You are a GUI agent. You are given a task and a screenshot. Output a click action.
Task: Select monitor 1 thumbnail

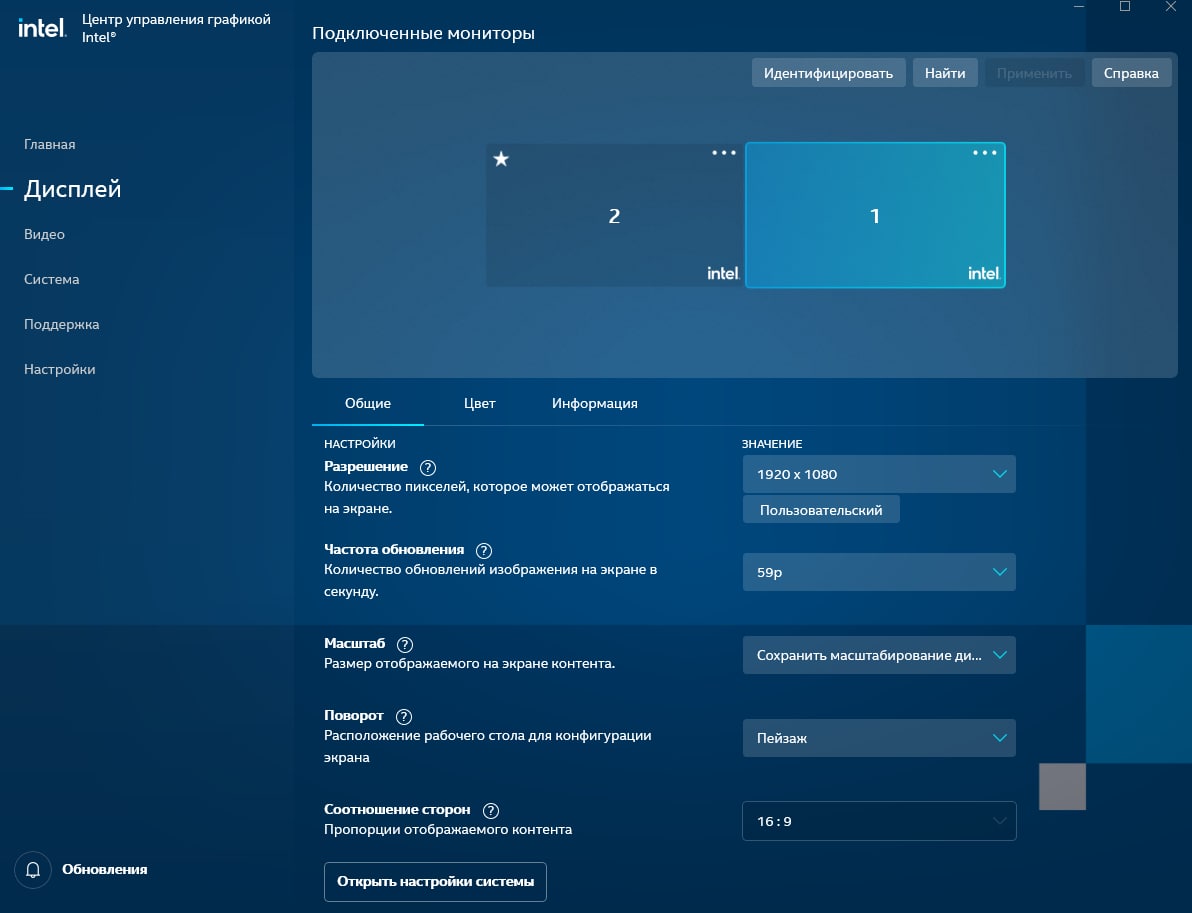[x=875, y=215]
